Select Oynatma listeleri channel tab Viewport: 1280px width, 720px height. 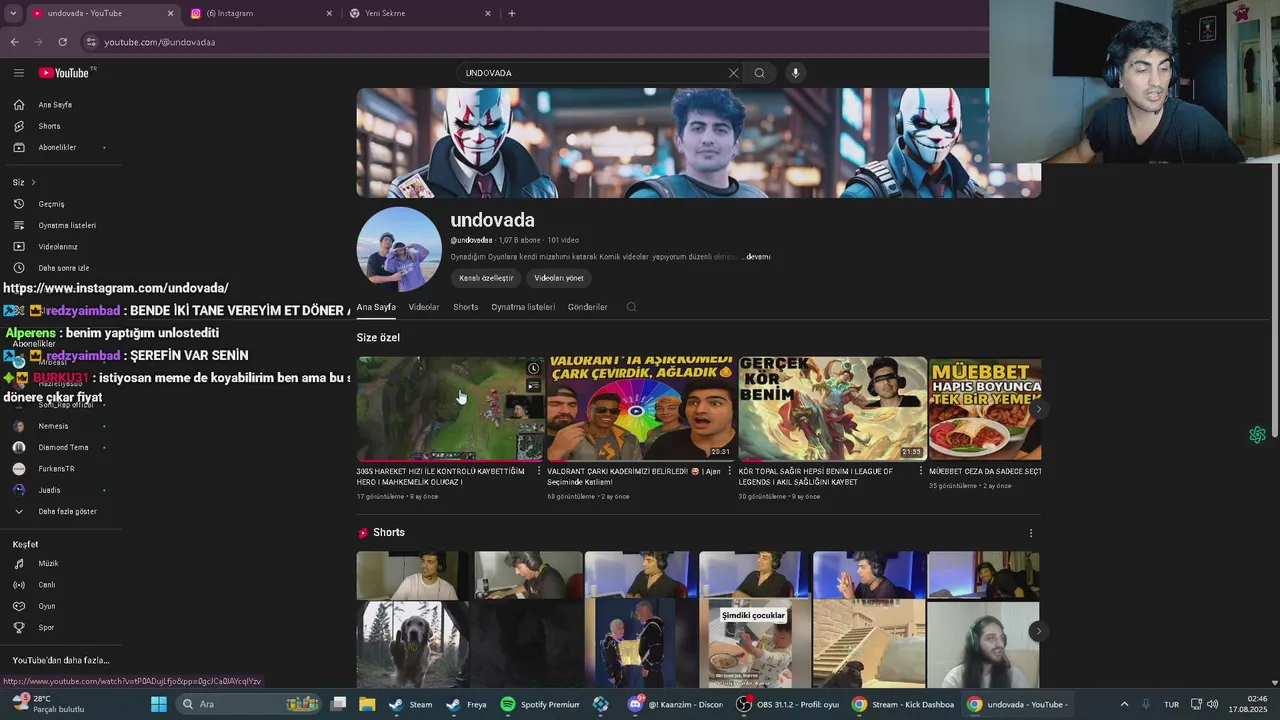523,307
